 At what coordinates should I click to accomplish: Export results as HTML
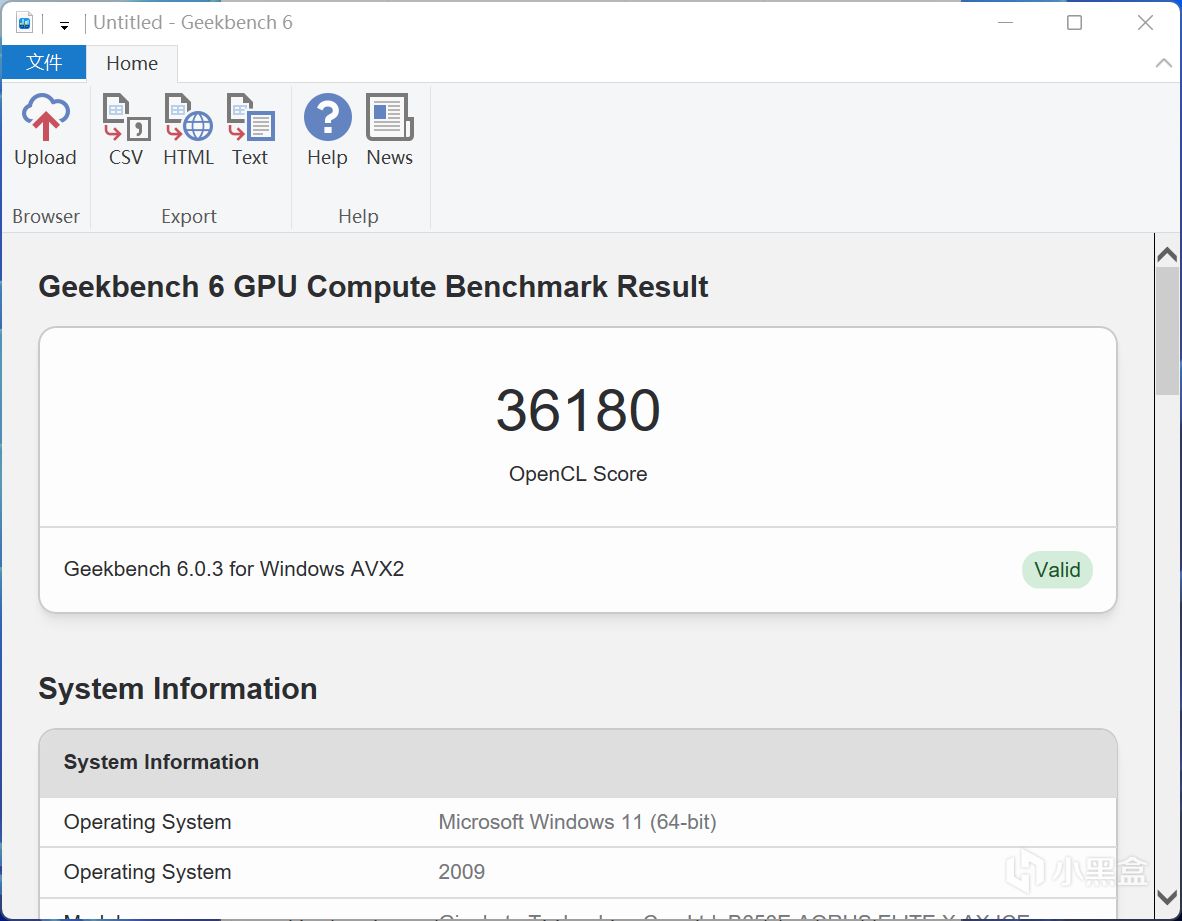tap(188, 130)
